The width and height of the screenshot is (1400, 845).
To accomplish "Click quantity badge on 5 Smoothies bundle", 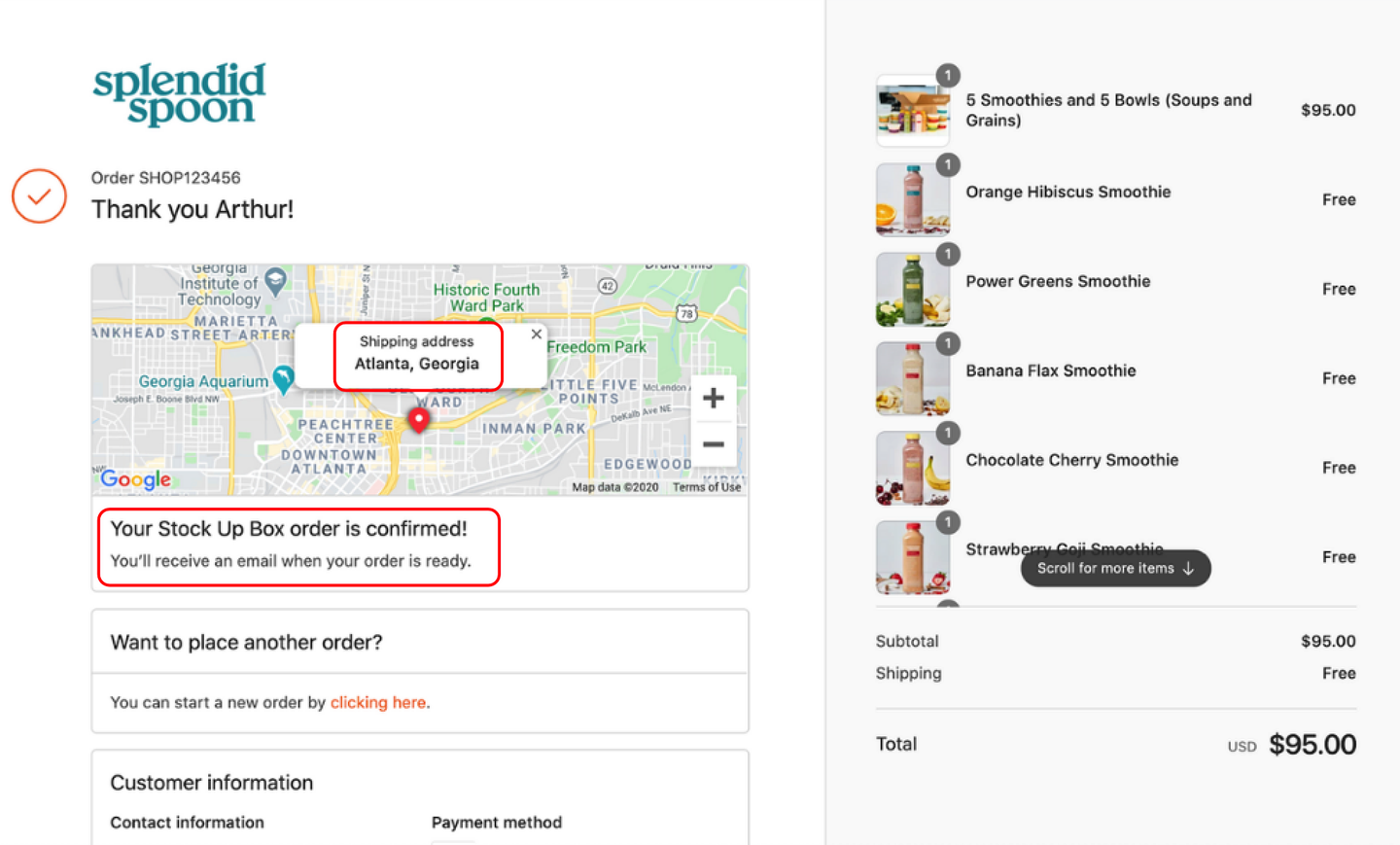I will tap(948, 75).
